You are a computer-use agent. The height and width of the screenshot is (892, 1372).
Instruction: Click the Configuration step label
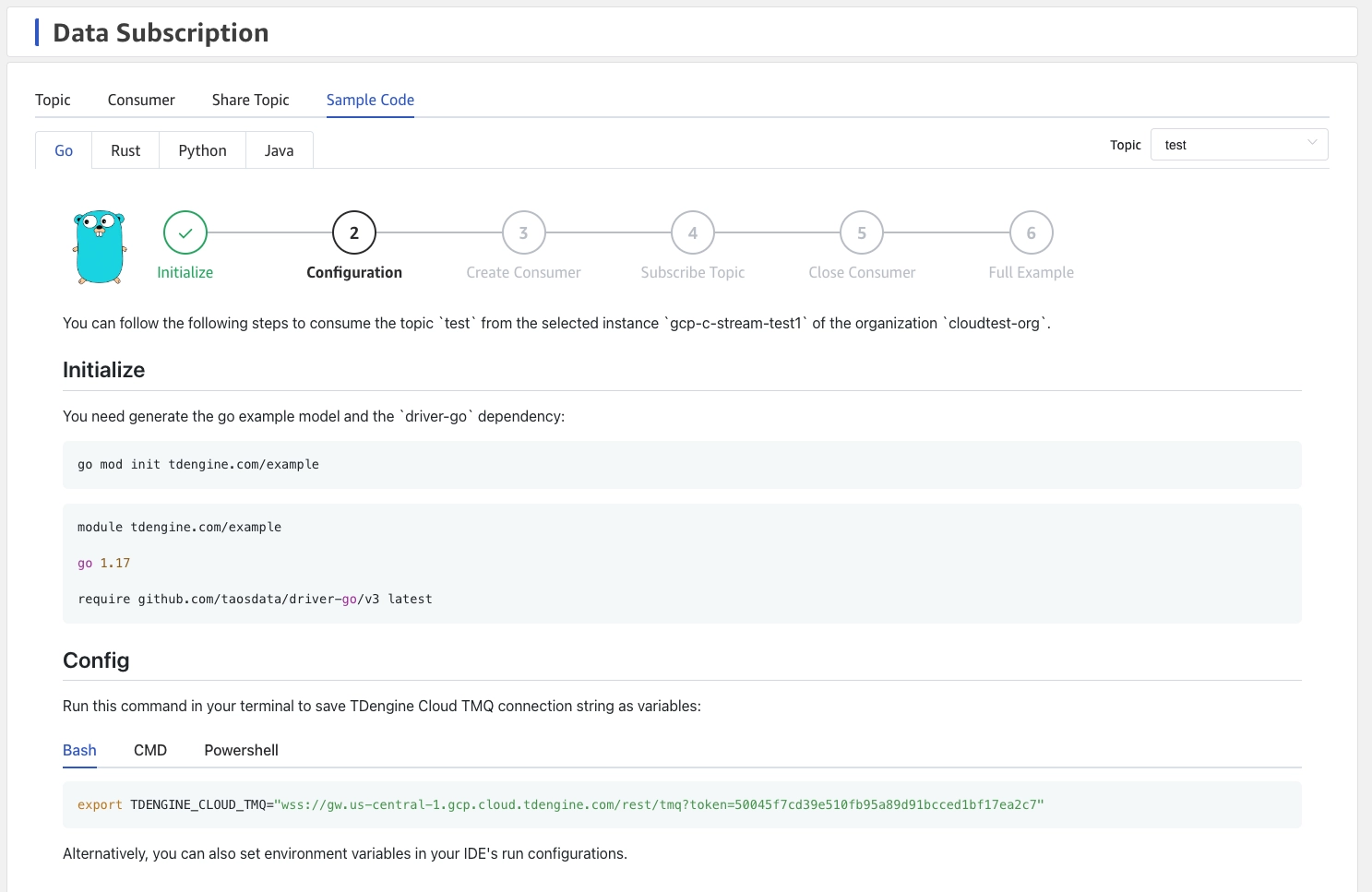click(x=354, y=272)
